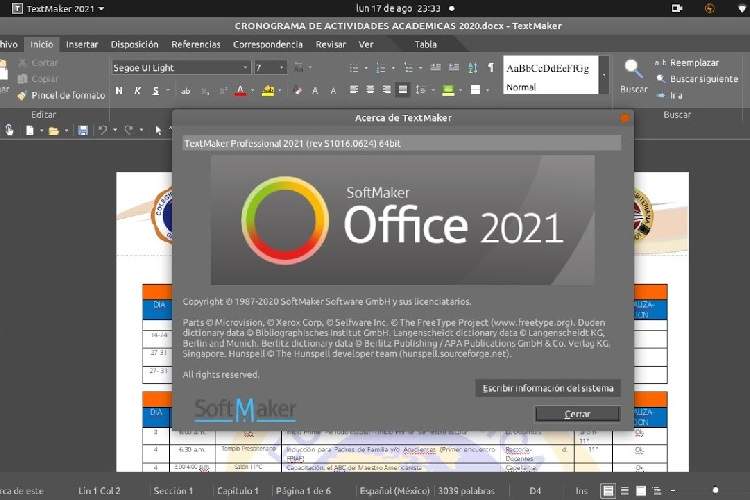Open the Insertar ribbon tab
Screen dimensions: 750x500
pyautogui.click(x=82, y=44)
